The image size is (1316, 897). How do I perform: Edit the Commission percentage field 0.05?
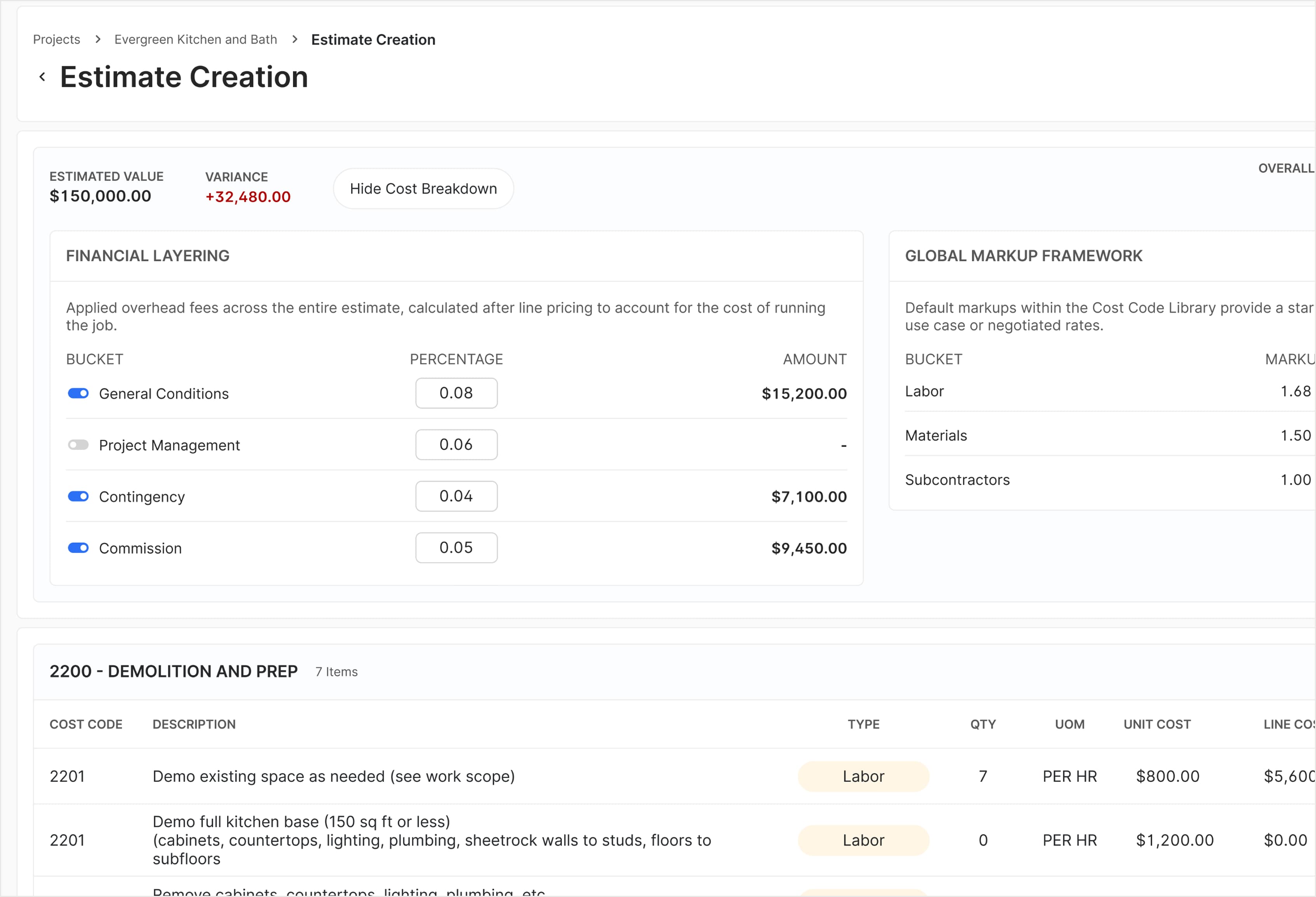[x=457, y=547]
